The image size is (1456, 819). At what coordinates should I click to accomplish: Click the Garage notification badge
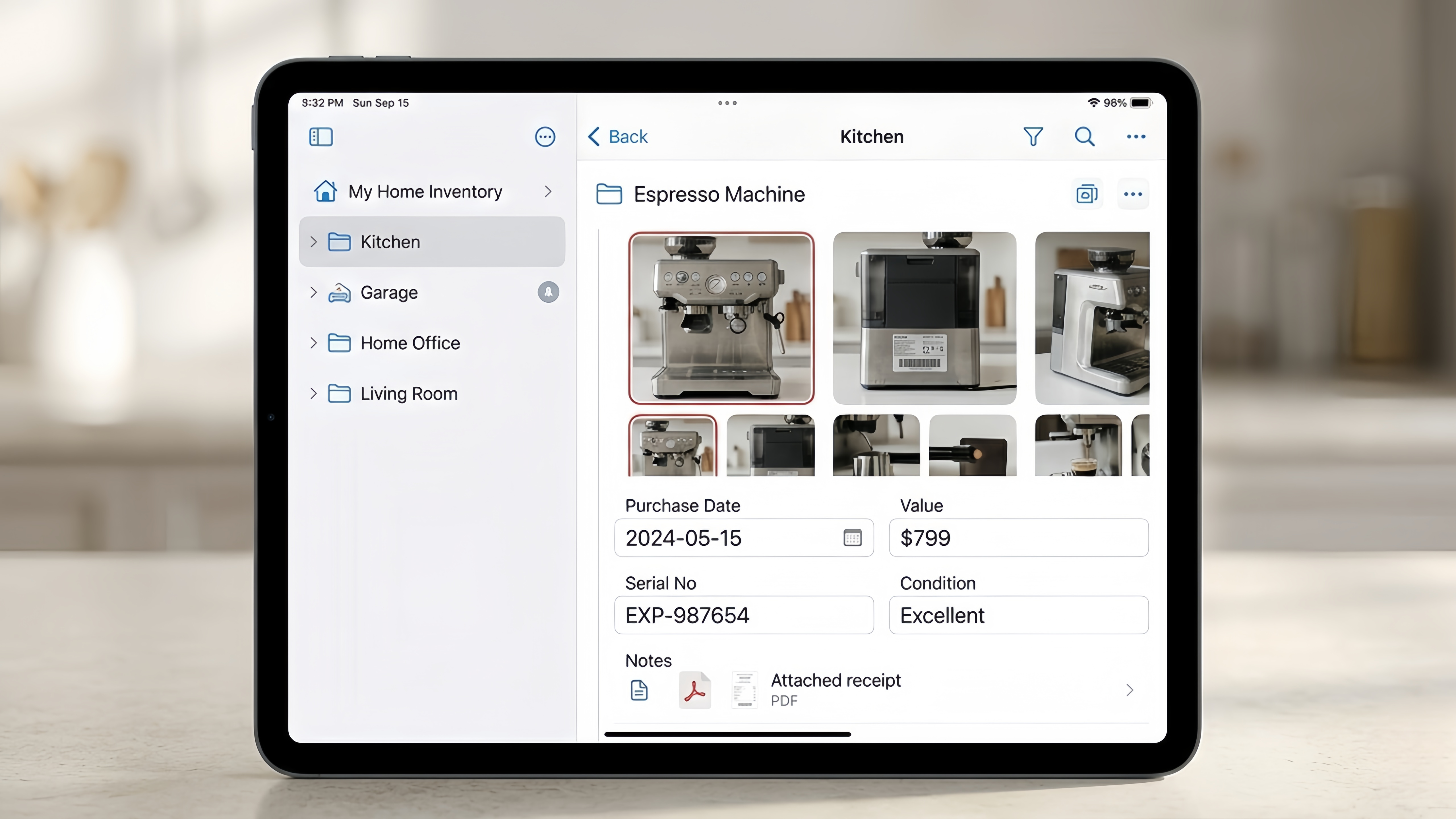coord(548,292)
